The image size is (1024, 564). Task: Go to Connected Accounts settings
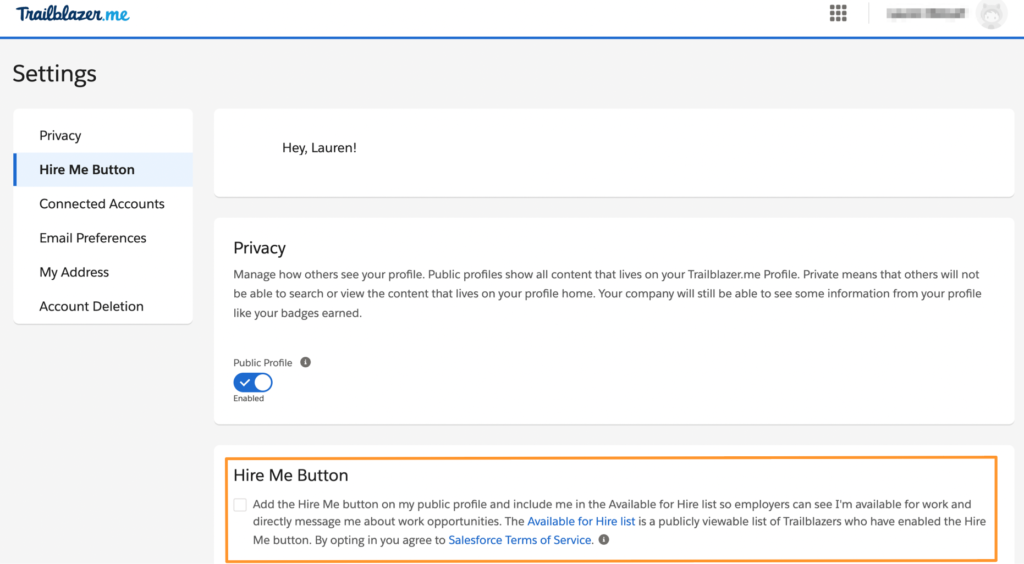103,204
